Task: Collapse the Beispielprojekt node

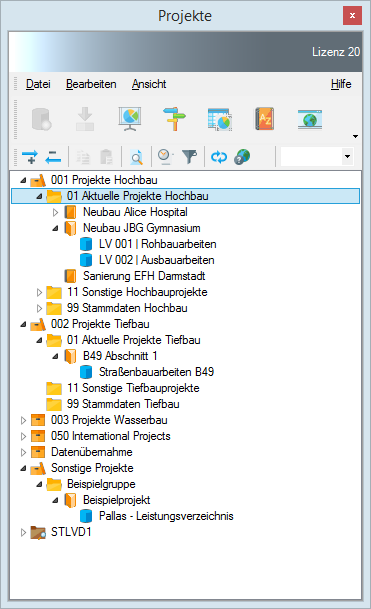Action: click(x=55, y=500)
